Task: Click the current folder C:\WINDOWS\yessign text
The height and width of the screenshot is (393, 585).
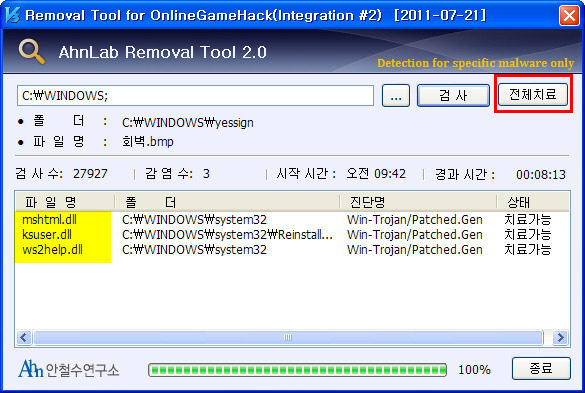Action: point(188,122)
